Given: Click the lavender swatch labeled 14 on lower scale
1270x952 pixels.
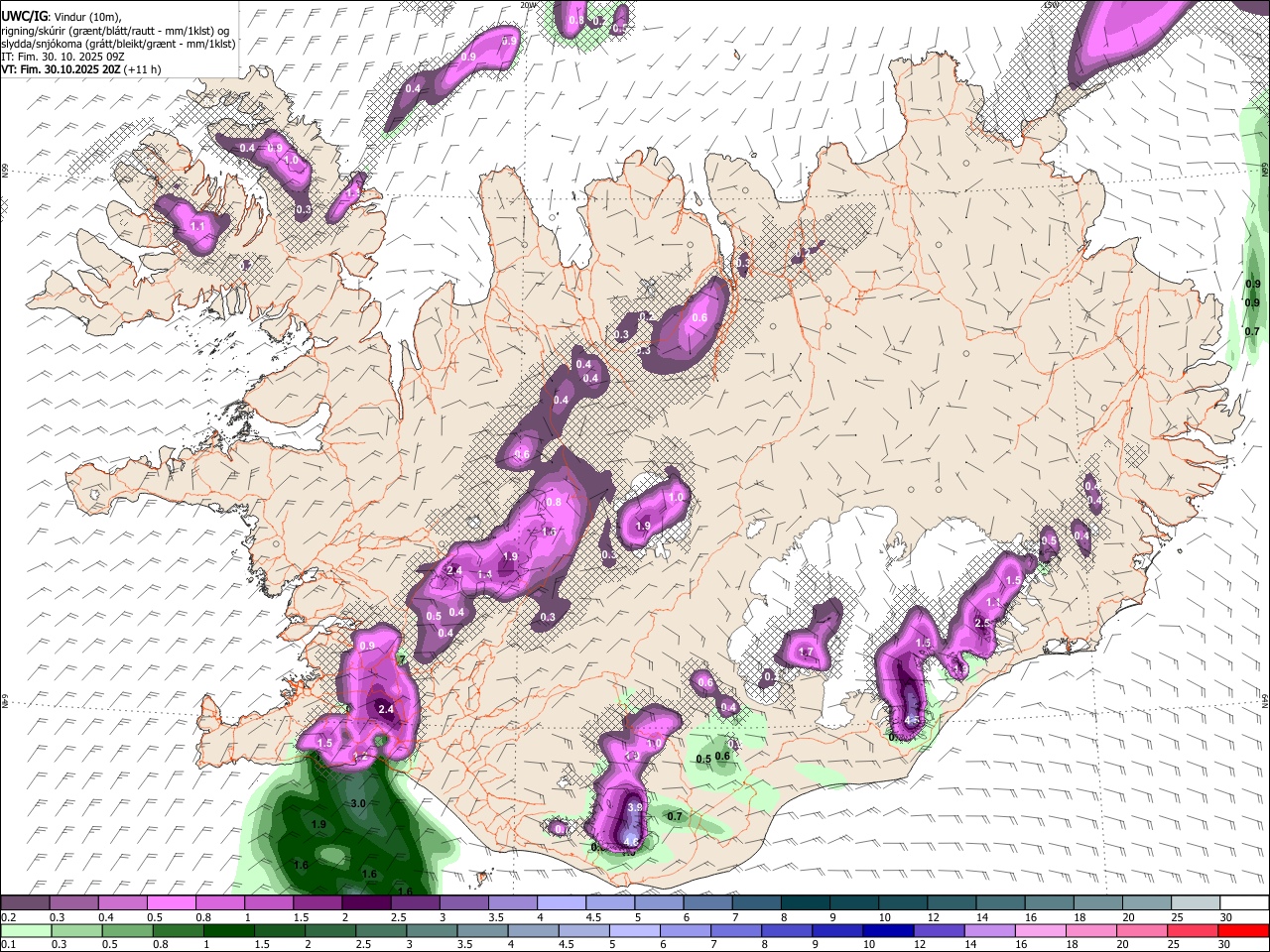Looking at the screenshot, I should click(x=990, y=930).
